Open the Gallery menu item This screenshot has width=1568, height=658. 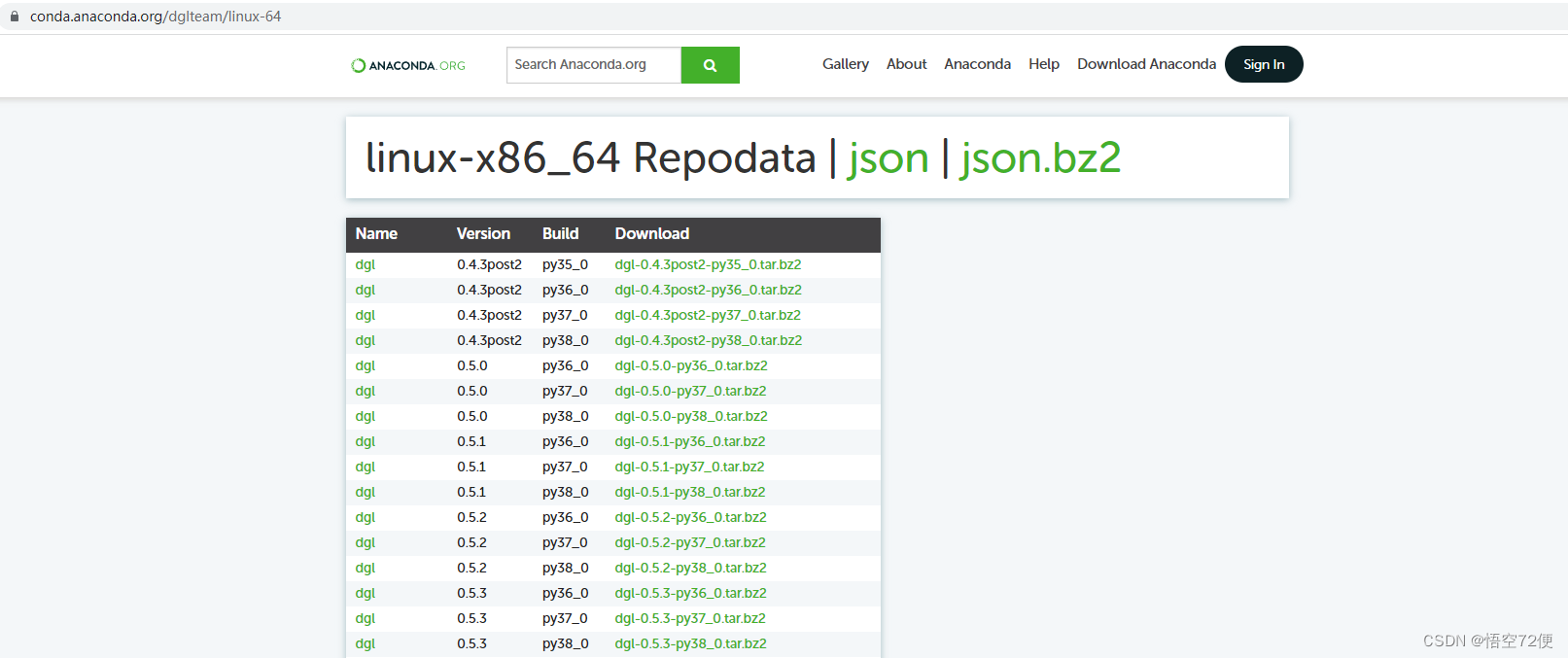click(846, 64)
